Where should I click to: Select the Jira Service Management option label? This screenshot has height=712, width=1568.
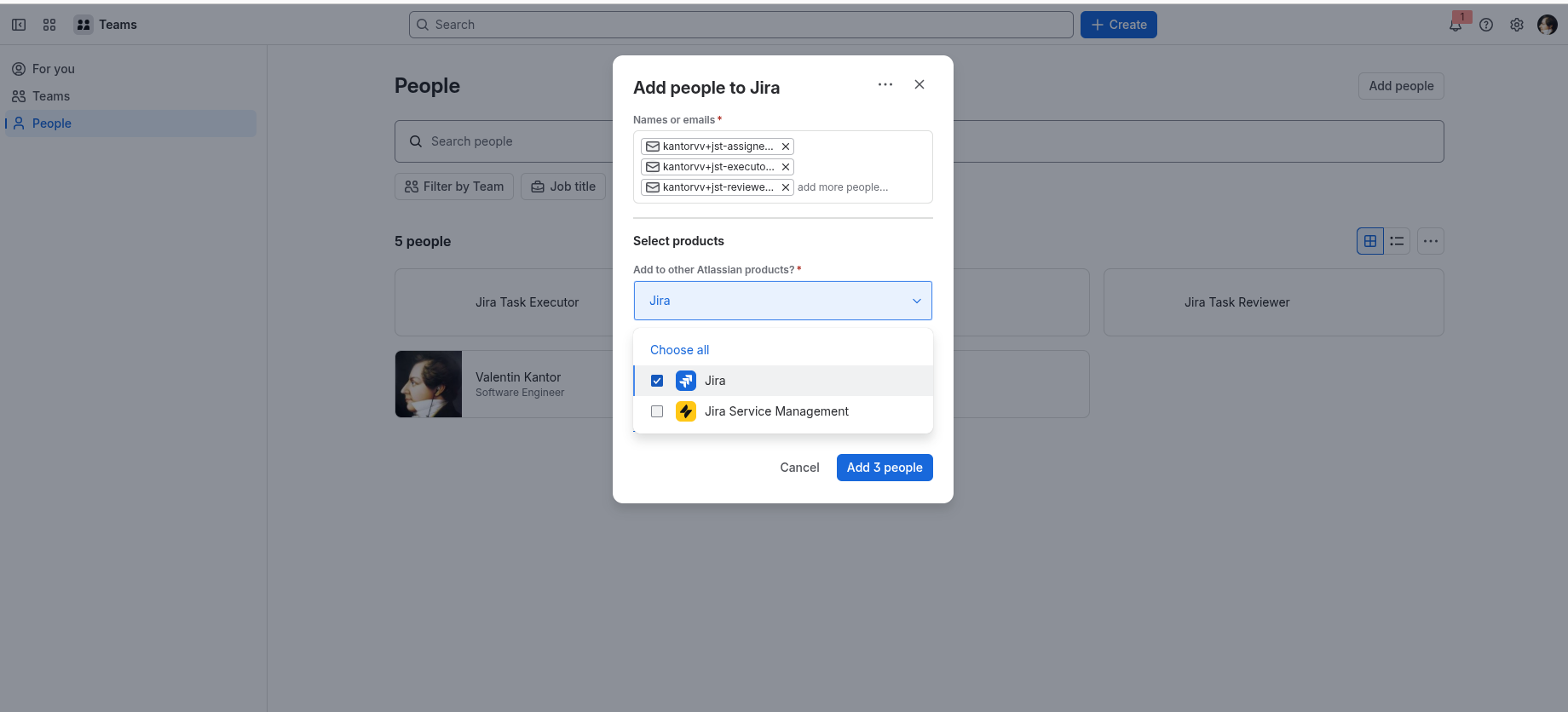click(776, 411)
